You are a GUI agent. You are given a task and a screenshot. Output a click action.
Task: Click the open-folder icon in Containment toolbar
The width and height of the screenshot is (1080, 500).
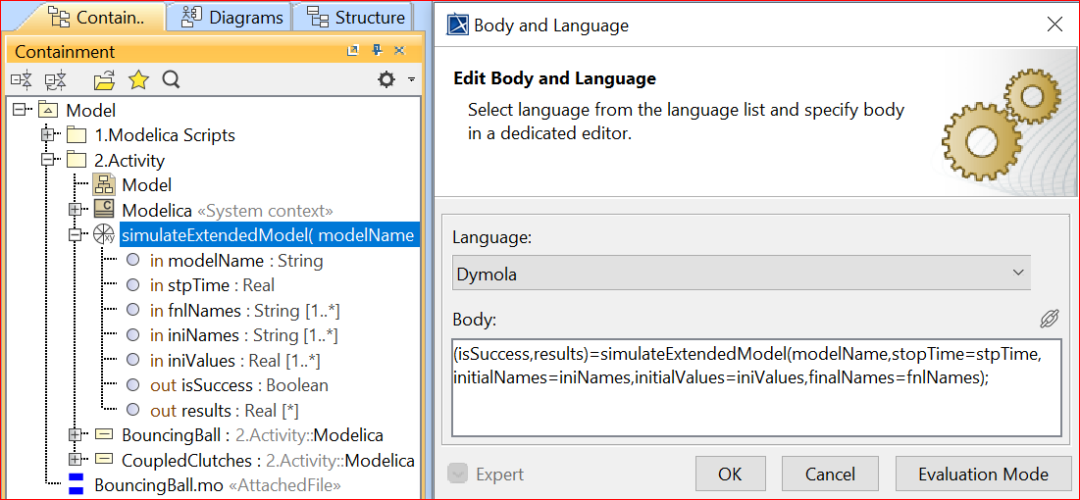[104, 80]
